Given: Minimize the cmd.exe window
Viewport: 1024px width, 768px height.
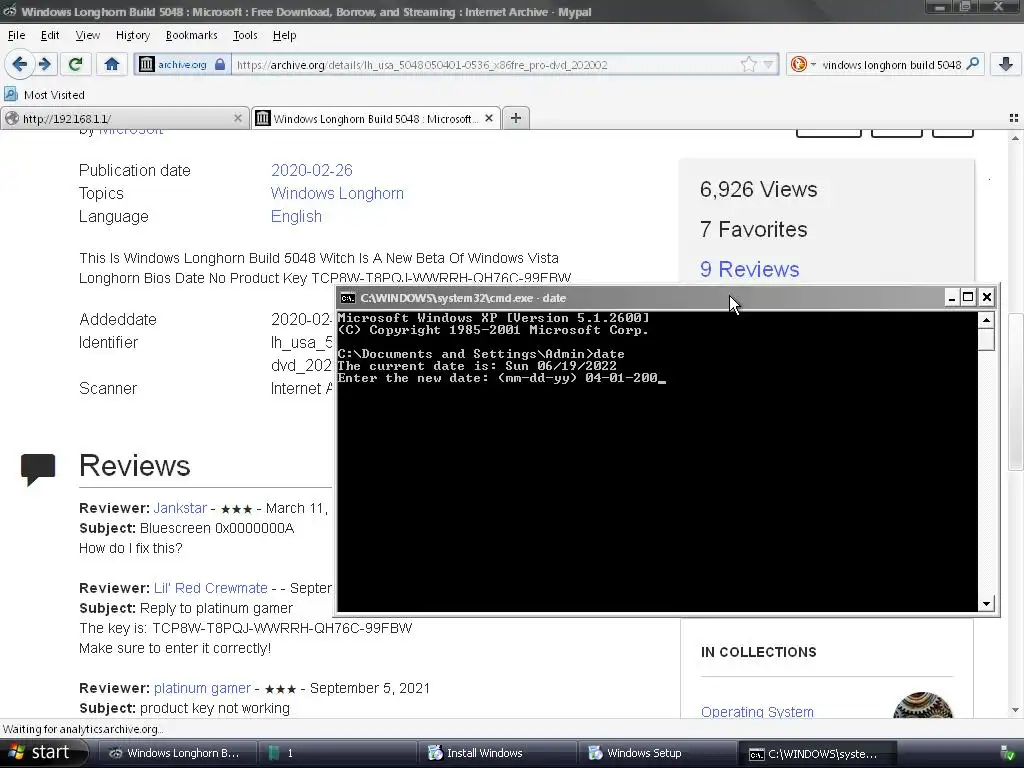Looking at the screenshot, I should tap(952, 298).
